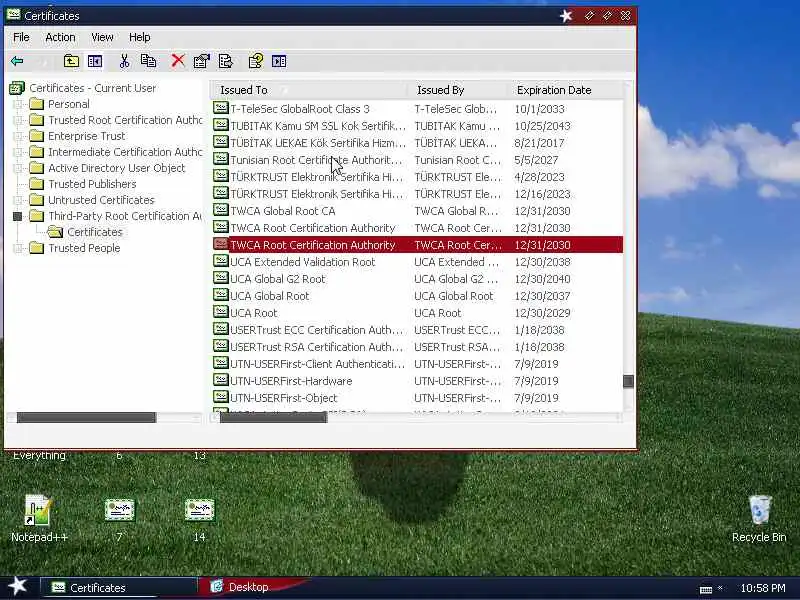Select the Untrusted Certificates tree item

[101, 200]
